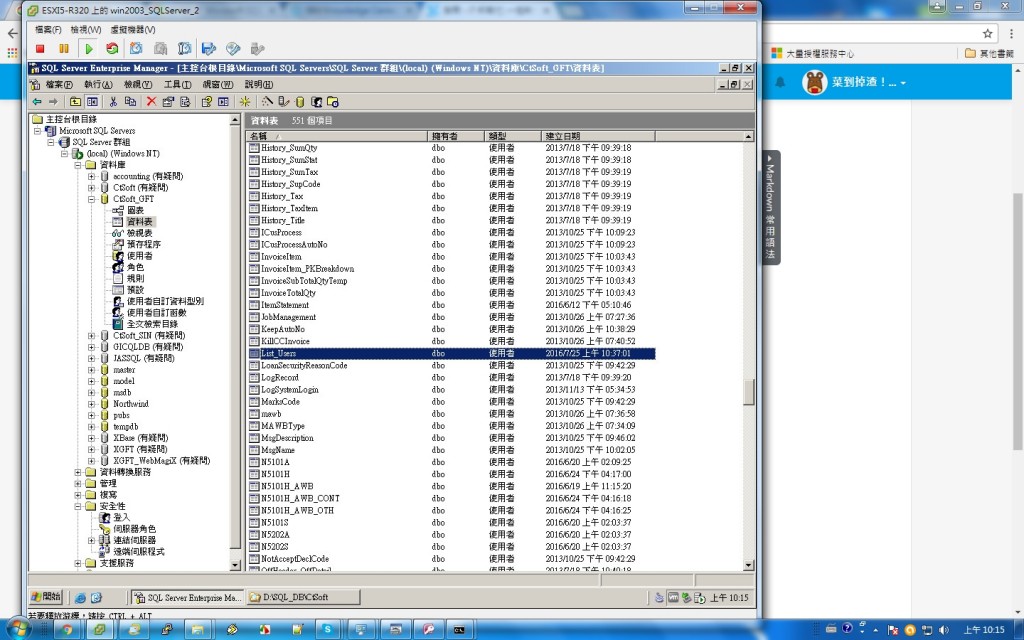Collapse the CtSoft_GFT database node
This screenshot has width=1024, height=640.
tap(91, 199)
